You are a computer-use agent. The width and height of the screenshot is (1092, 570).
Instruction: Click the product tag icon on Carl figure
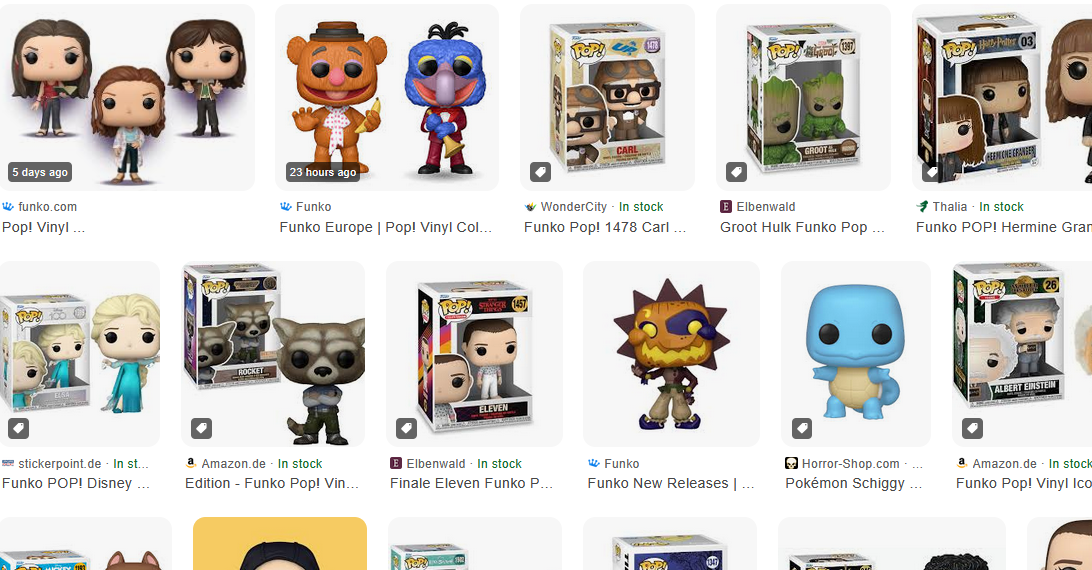[x=540, y=172]
